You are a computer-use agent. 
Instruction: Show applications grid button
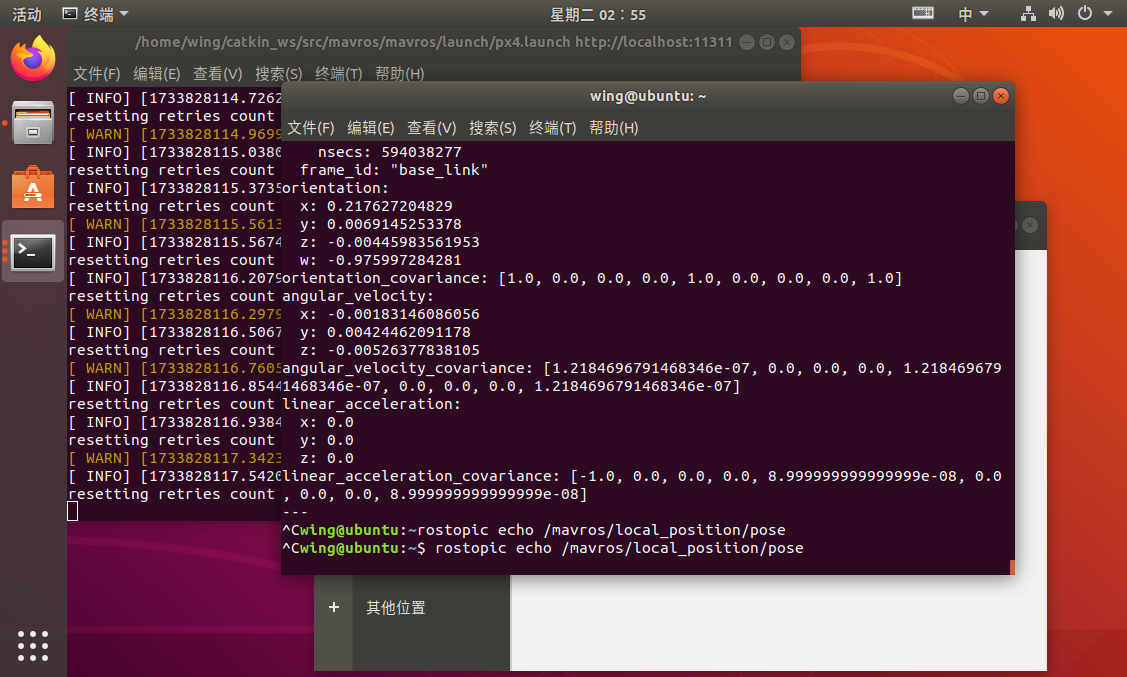pyautogui.click(x=33, y=645)
